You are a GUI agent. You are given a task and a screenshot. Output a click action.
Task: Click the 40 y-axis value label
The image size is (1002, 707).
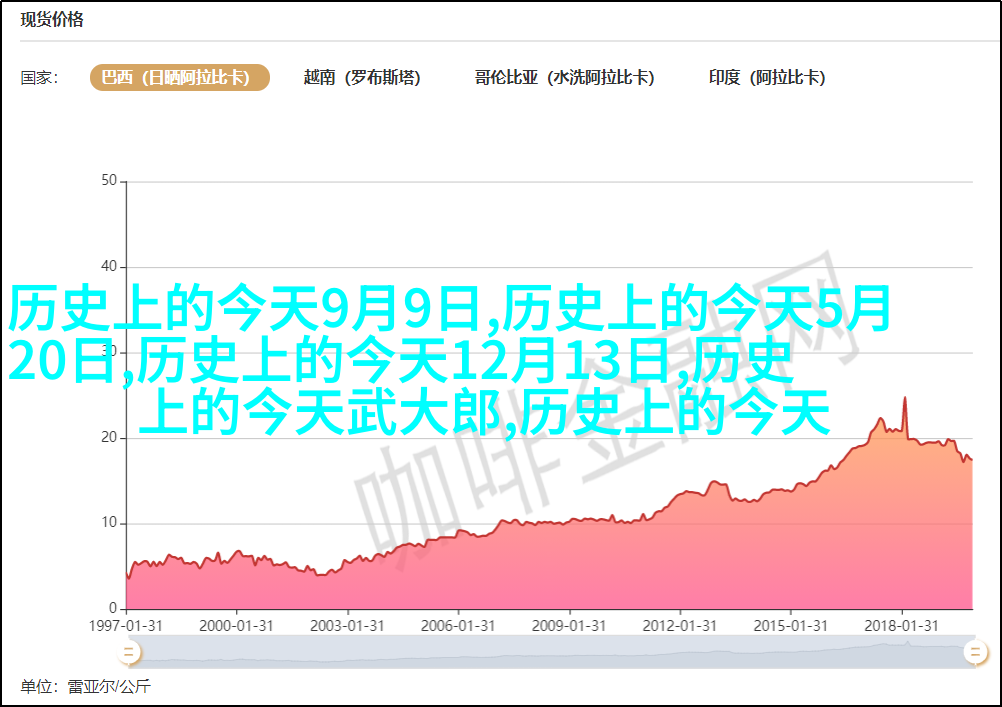coord(109,267)
